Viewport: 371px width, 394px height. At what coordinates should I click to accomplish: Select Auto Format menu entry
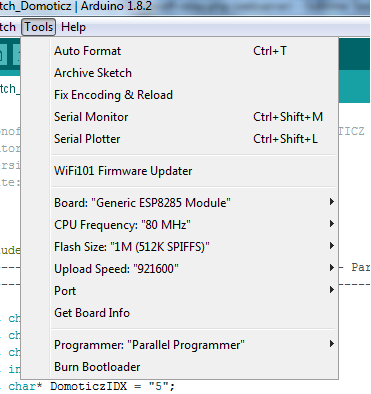pyautogui.click(x=195, y=51)
